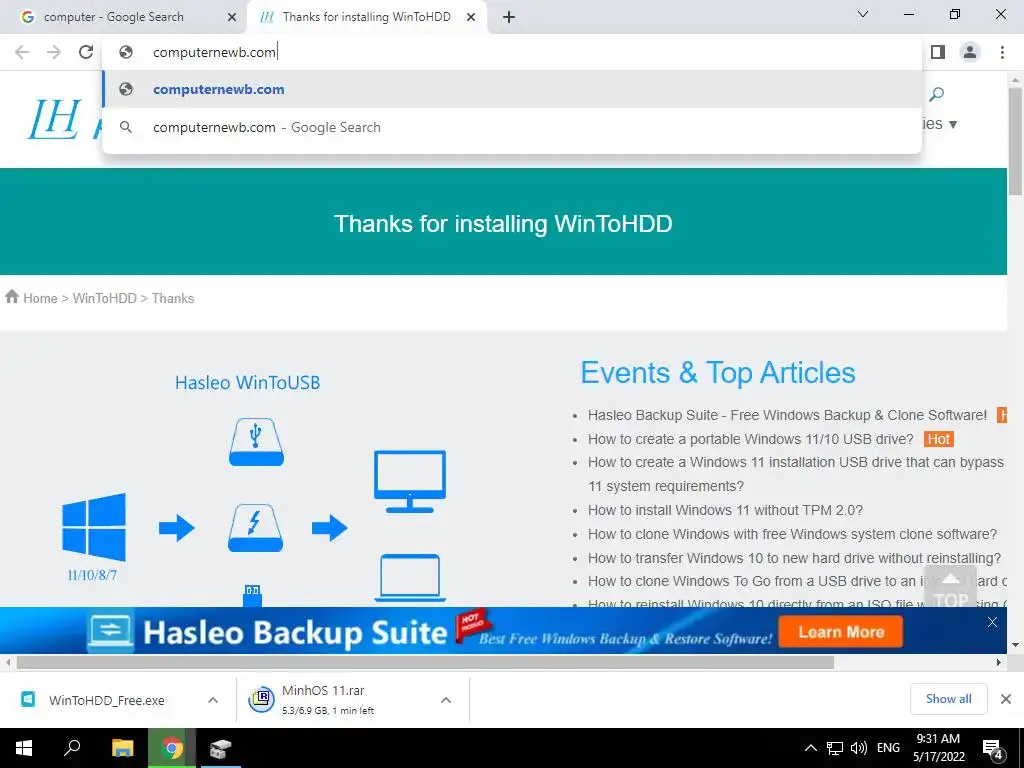Click the TOP scroll-to-top button
Screen dimensions: 1024x768
[950, 588]
